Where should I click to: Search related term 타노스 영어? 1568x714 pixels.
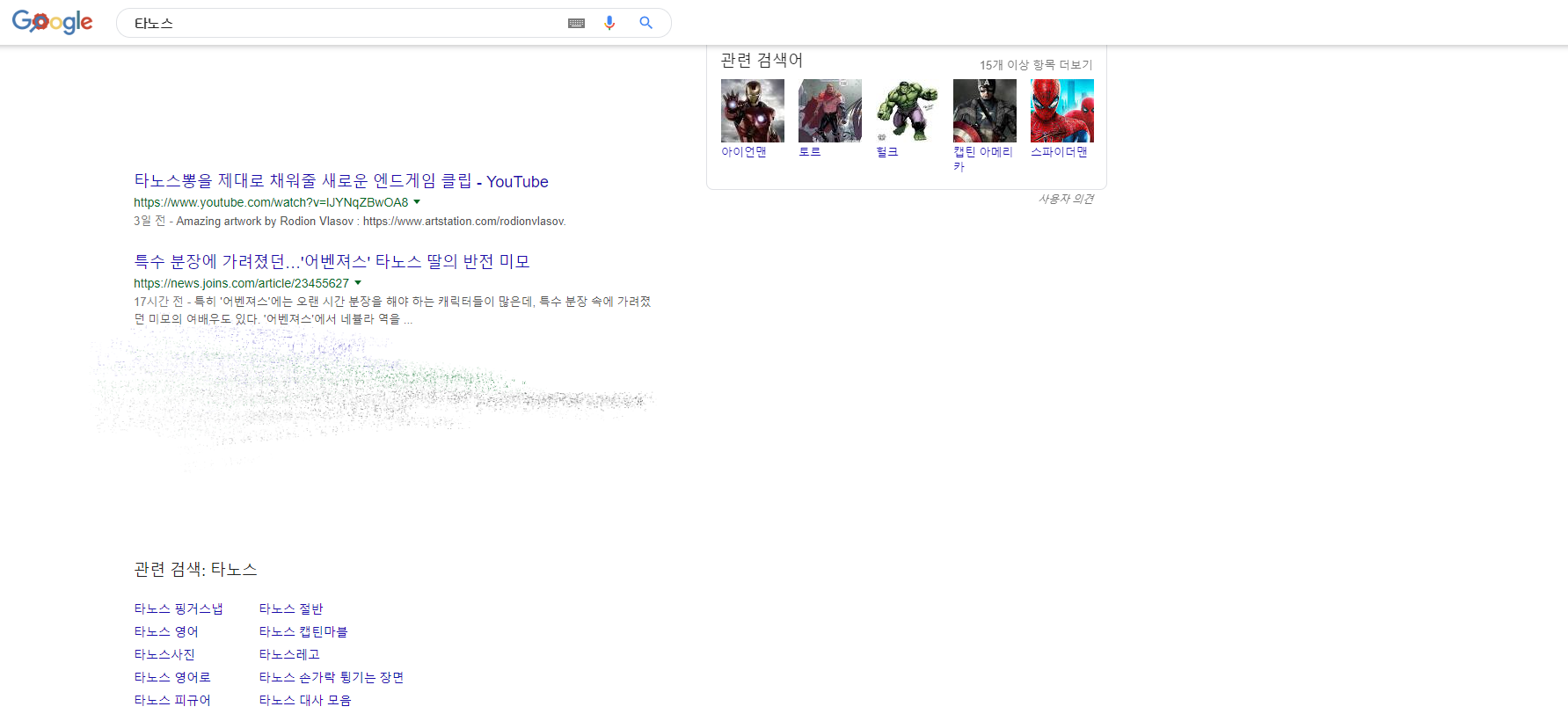pyautogui.click(x=166, y=631)
